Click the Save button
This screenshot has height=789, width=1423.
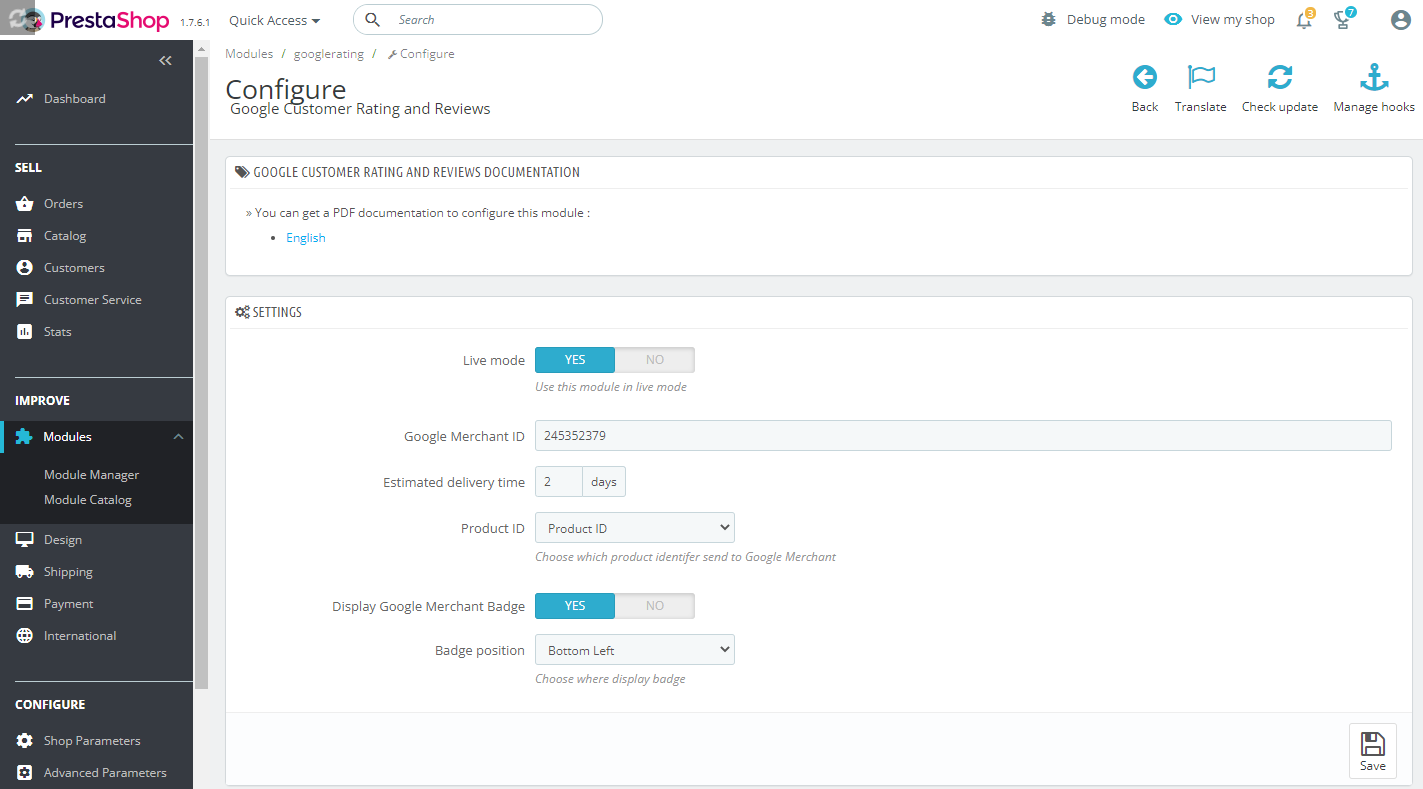pyautogui.click(x=1373, y=751)
